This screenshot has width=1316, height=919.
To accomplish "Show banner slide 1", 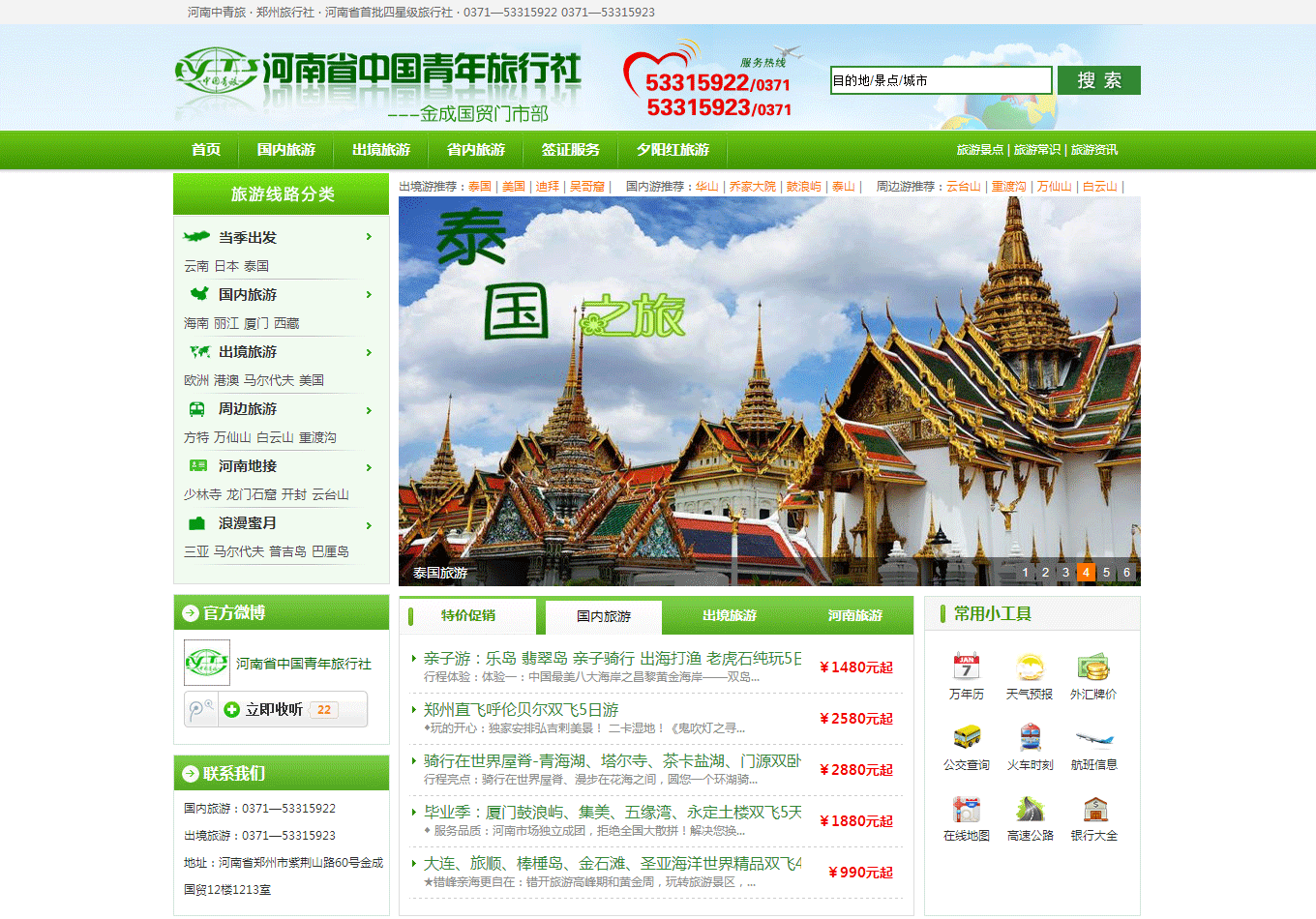I will [1026, 572].
